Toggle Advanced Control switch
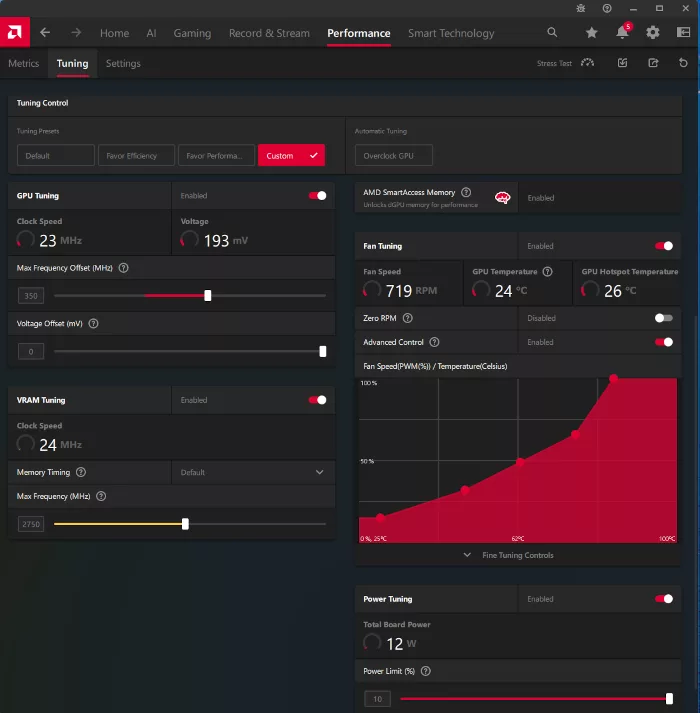 (x=664, y=342)
